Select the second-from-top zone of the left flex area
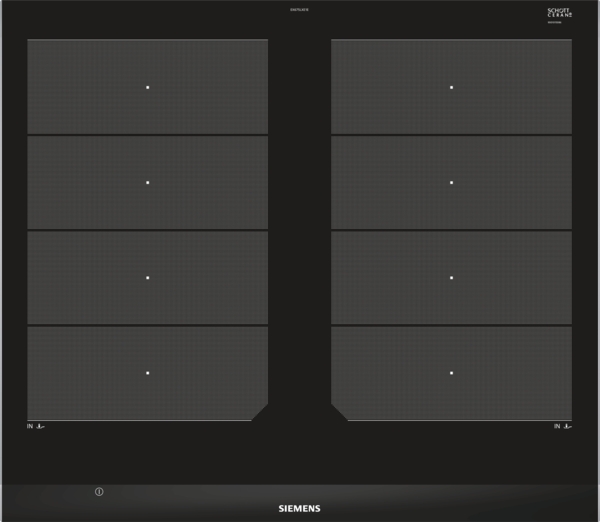This screenshot has height=522, width=600. (x=147, y=183)
